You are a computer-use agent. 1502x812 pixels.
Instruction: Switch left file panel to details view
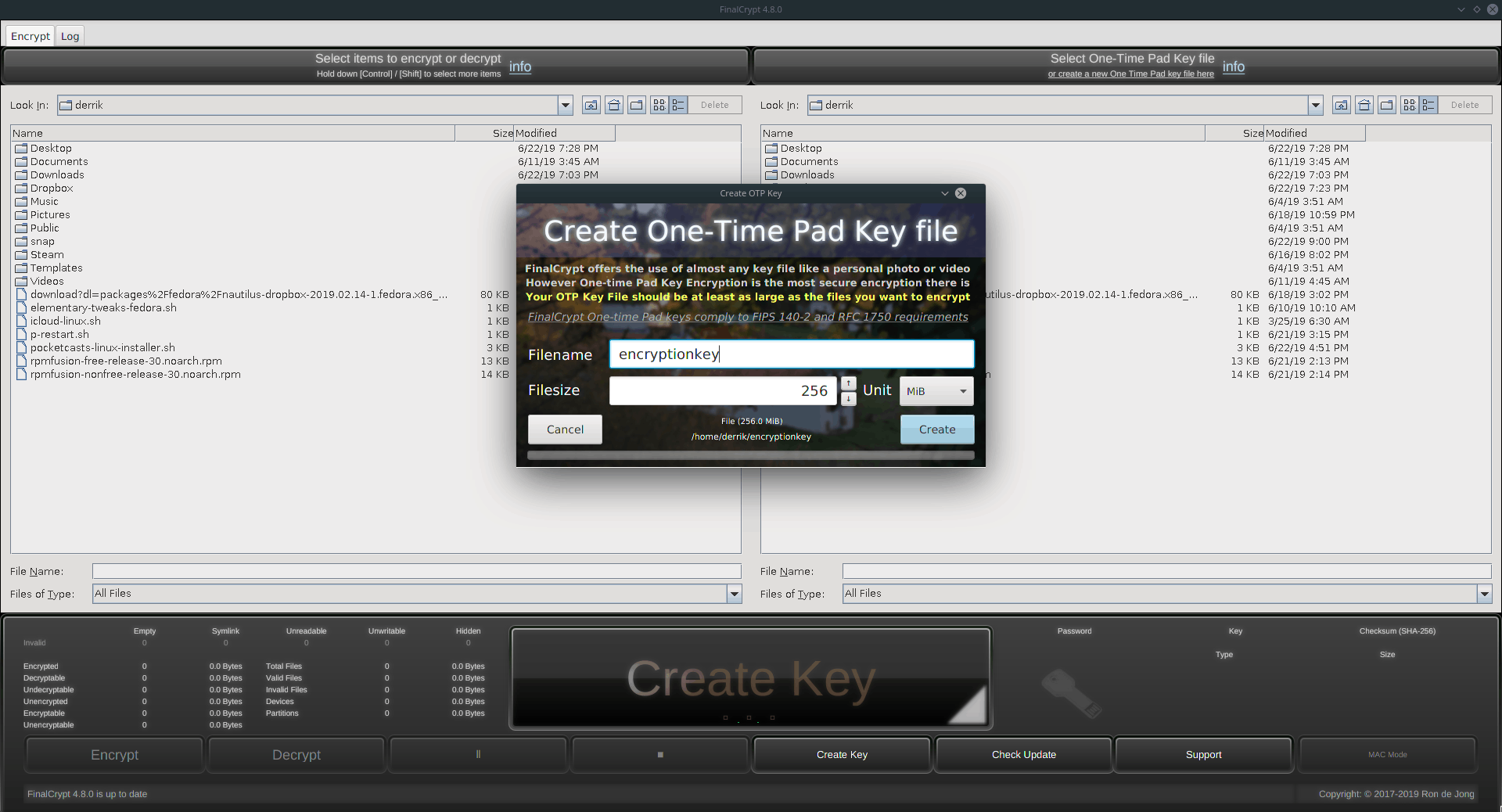[678, 105]
